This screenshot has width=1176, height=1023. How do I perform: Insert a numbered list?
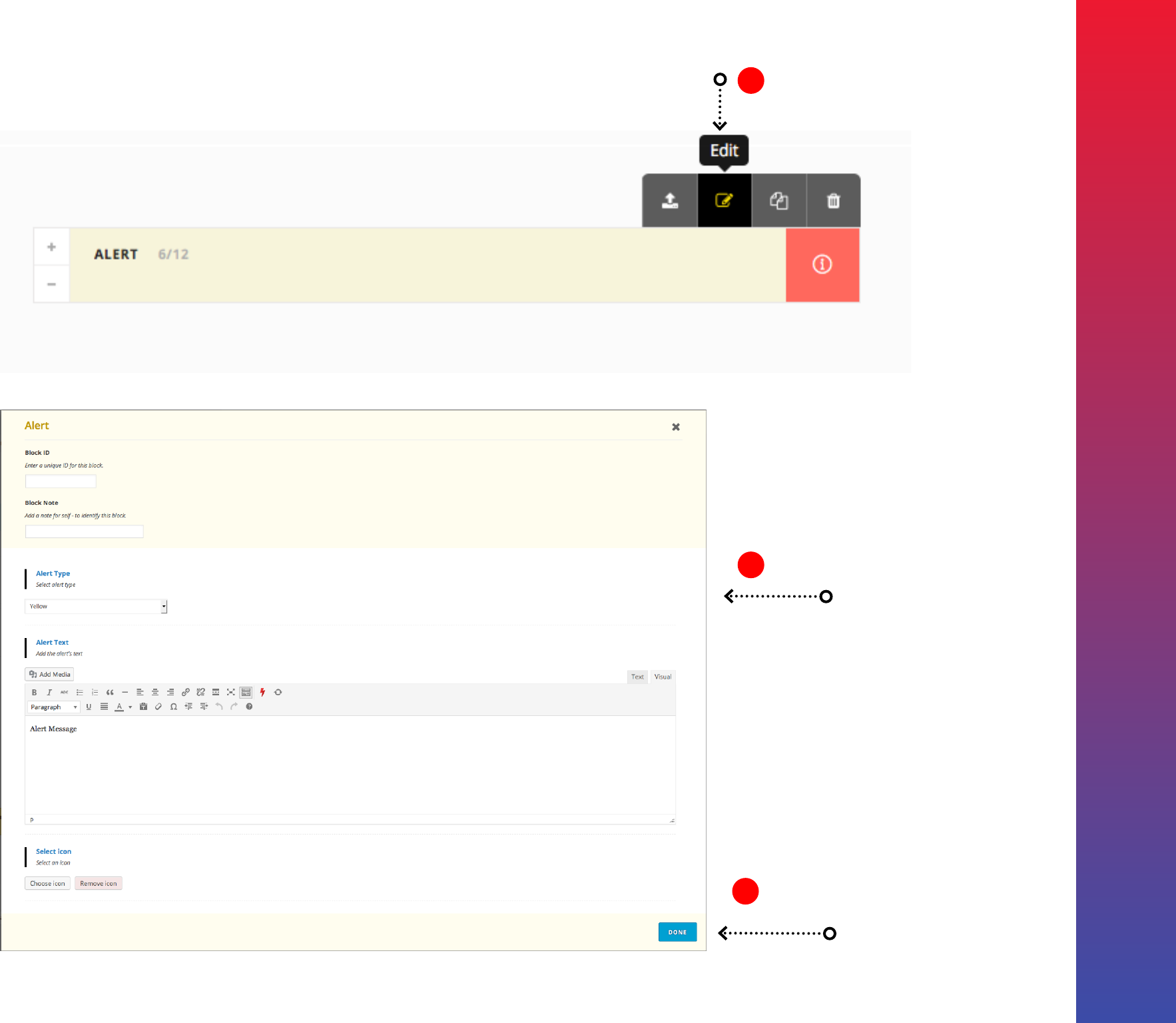[x=95, y=692]
